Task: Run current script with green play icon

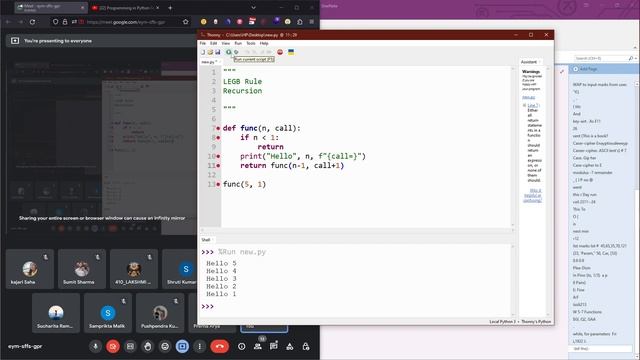Action: (x=229, y=52)
